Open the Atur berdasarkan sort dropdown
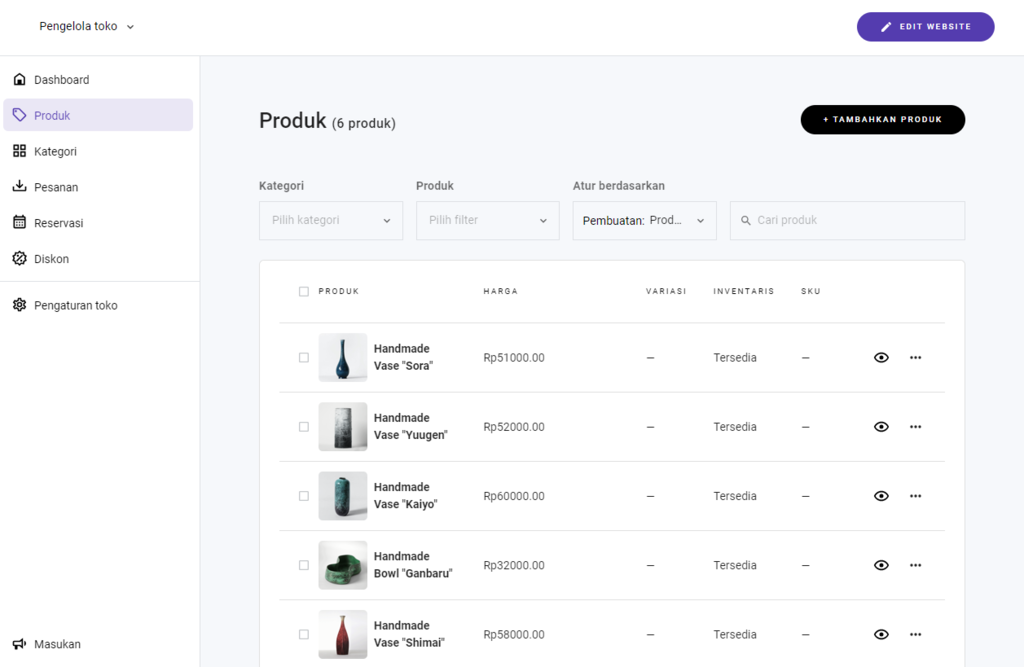The image size is (1024, 667). click(x=645, y=221)
